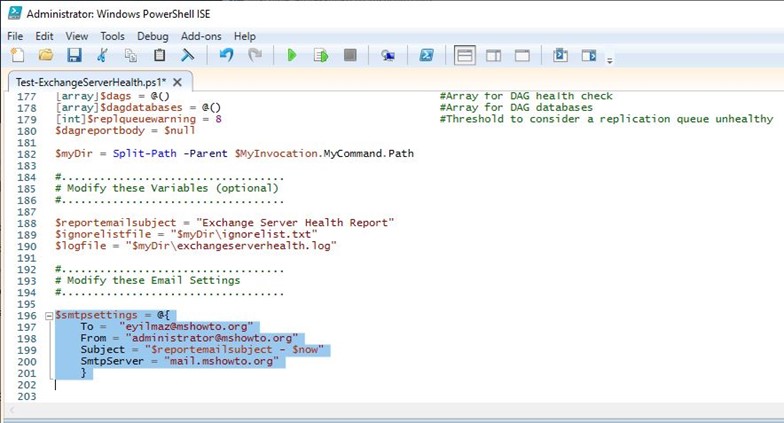
Task: Click the $MyInvocation.MyCommand.Path expression
Action: pos(324,154)
